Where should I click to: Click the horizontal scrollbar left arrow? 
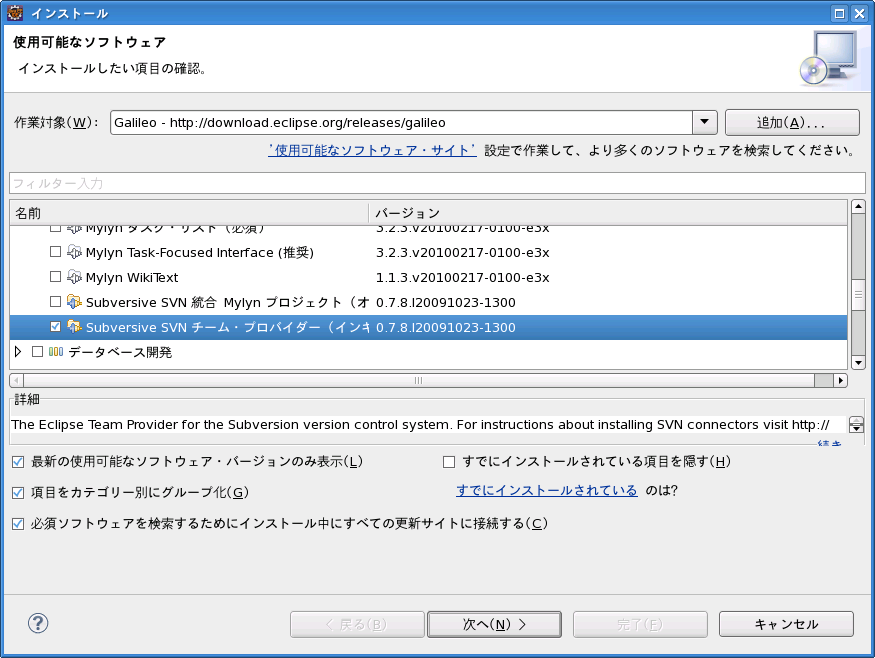point(16,381)
